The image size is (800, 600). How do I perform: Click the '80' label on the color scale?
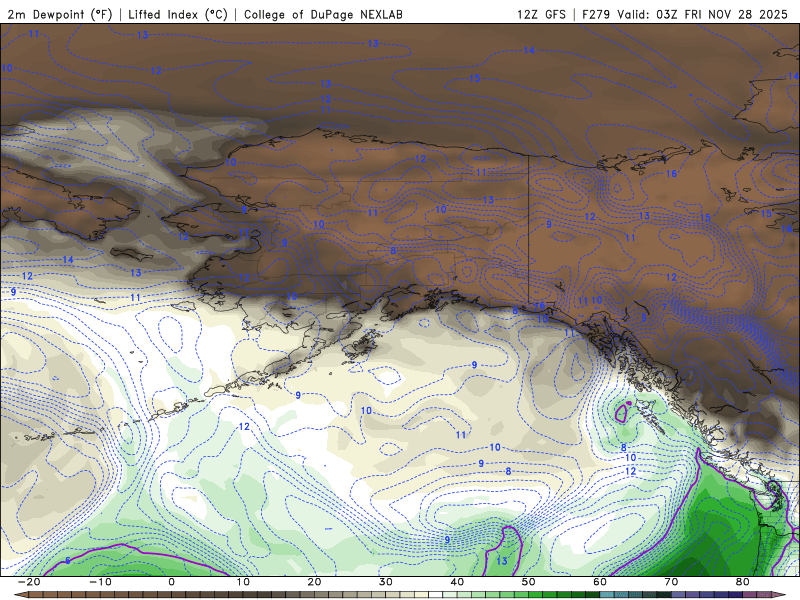(x=743, y=582)
